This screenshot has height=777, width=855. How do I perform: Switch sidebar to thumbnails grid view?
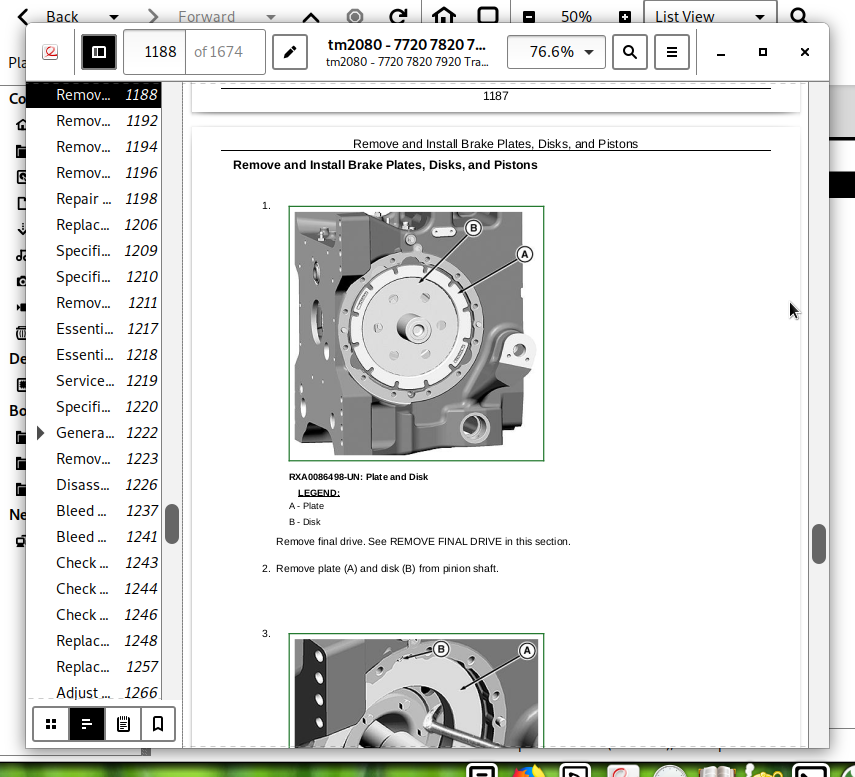click(51, 723)
